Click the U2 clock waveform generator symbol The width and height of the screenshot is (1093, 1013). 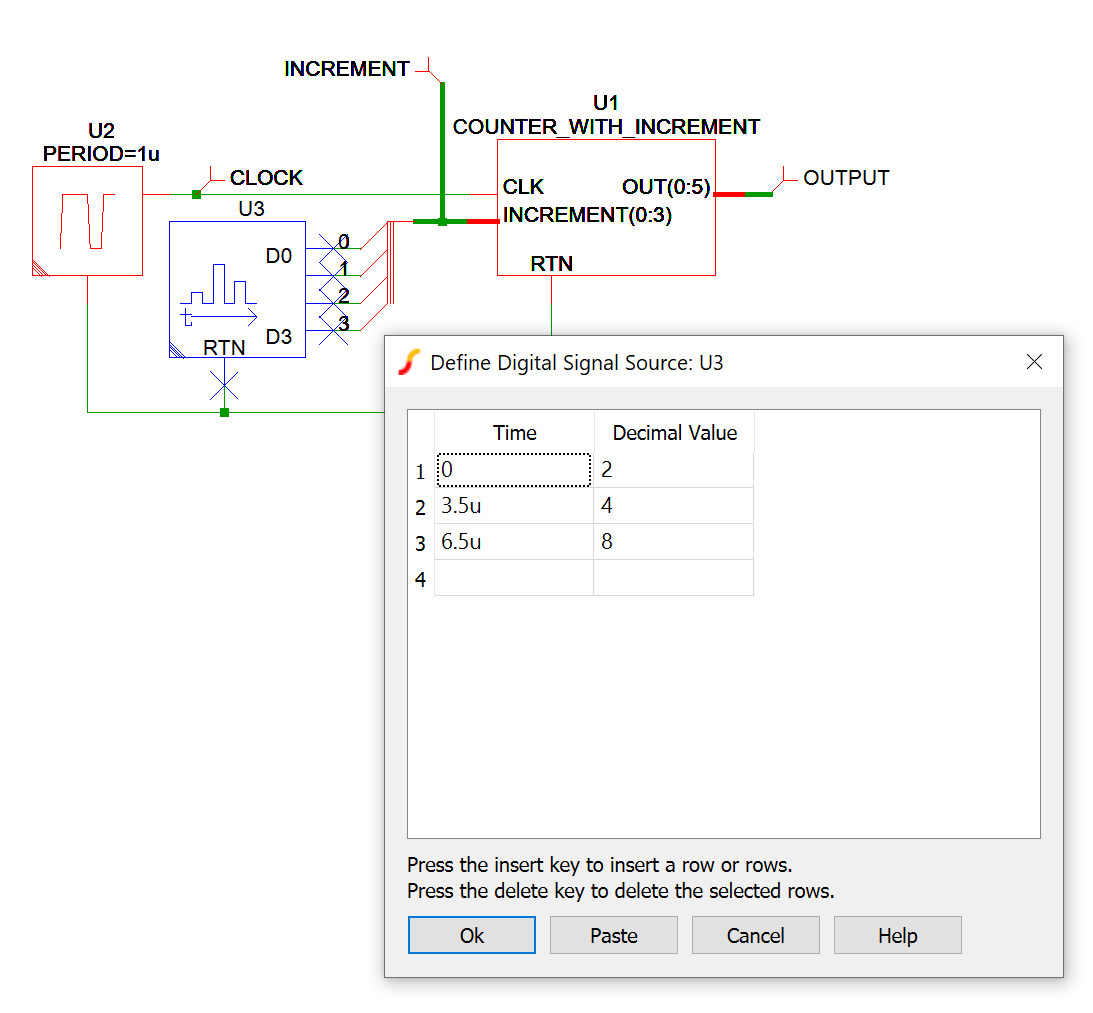click(87, 221)
